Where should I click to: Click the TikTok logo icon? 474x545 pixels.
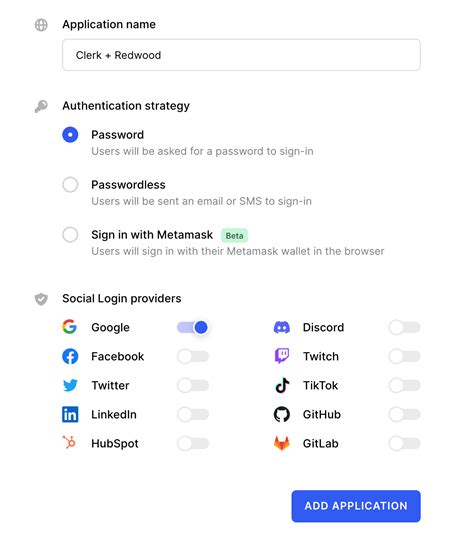(282, 385)
